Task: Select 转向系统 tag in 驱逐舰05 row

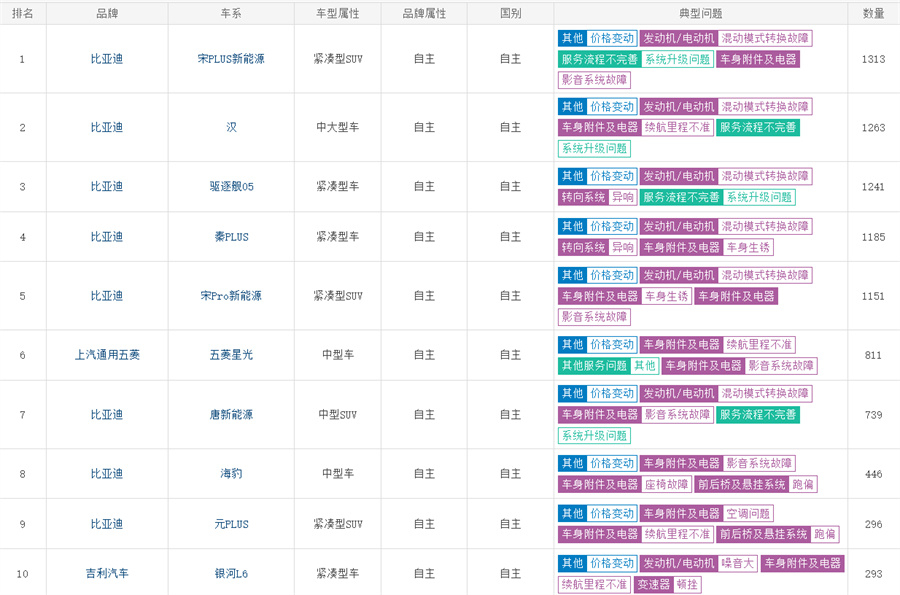Action: [583, 197]
